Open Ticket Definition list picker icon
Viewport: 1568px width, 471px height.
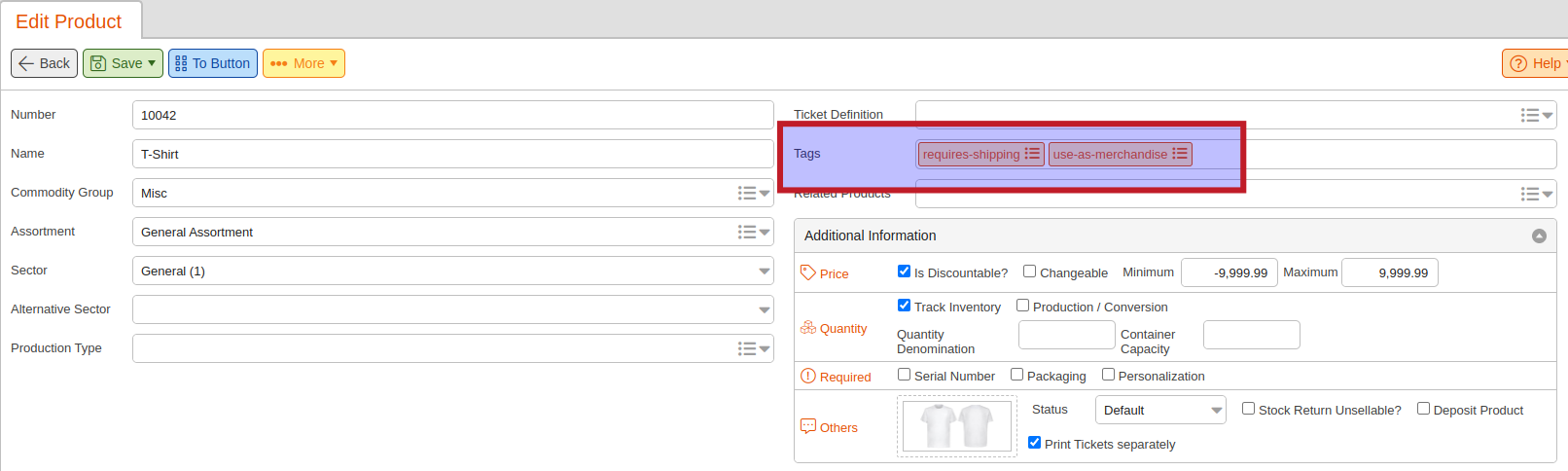[x=1537, y=115]
